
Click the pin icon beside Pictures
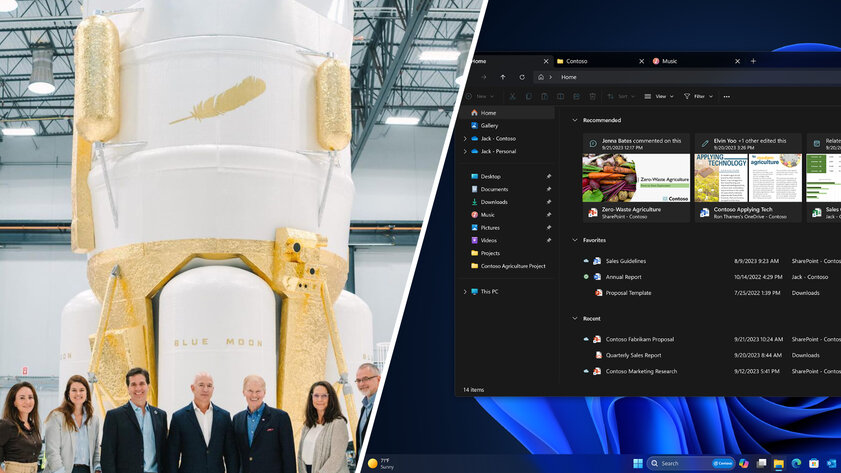[x=549, y=227]
